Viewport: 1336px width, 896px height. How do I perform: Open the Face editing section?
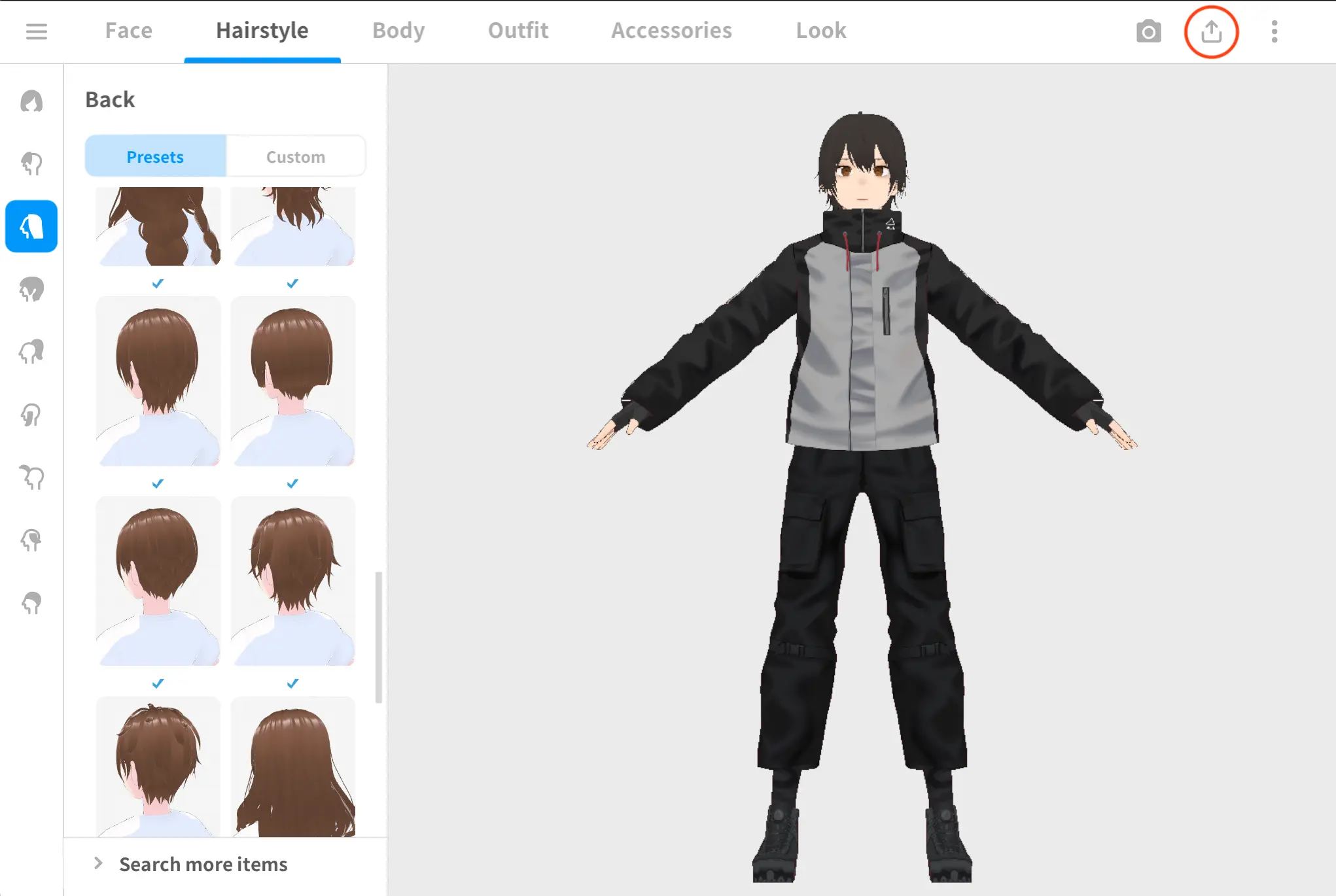point(128,30)
